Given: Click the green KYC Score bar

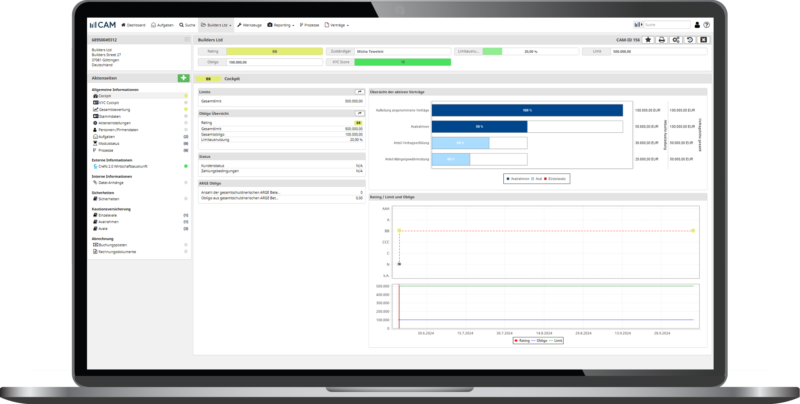Looking at the screenshot, I should click(403, 62).
